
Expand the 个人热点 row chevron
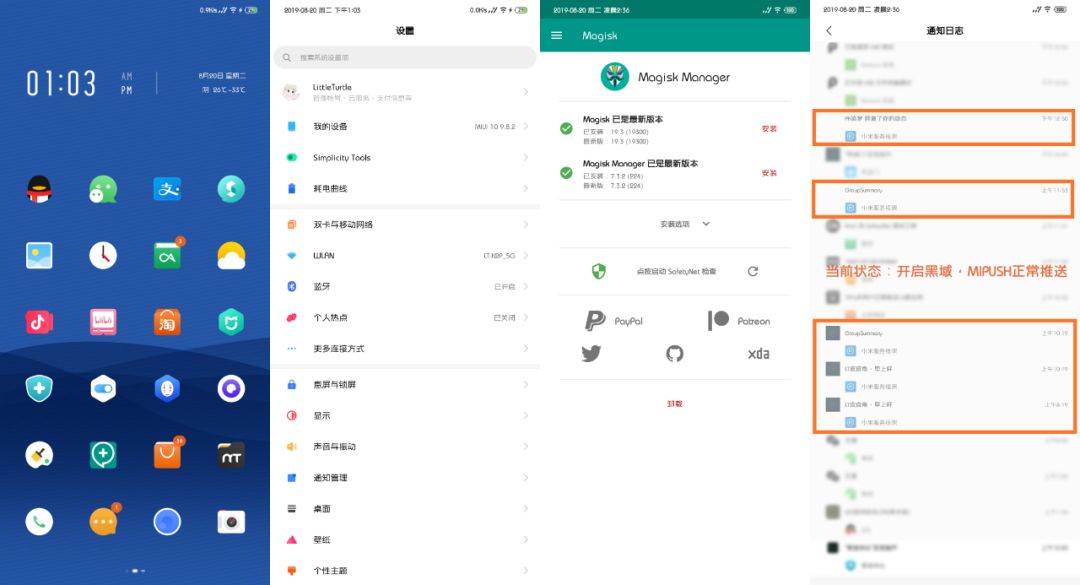pyautogui.click(x=526, y=318)
